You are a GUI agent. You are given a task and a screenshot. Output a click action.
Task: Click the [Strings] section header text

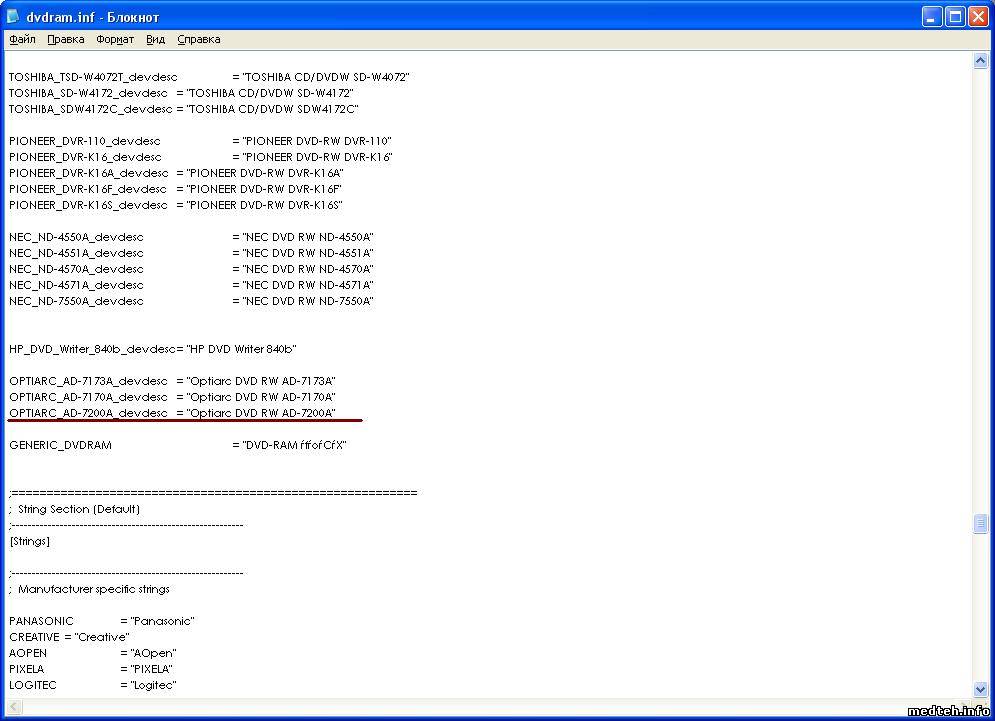tap(30, 541)
